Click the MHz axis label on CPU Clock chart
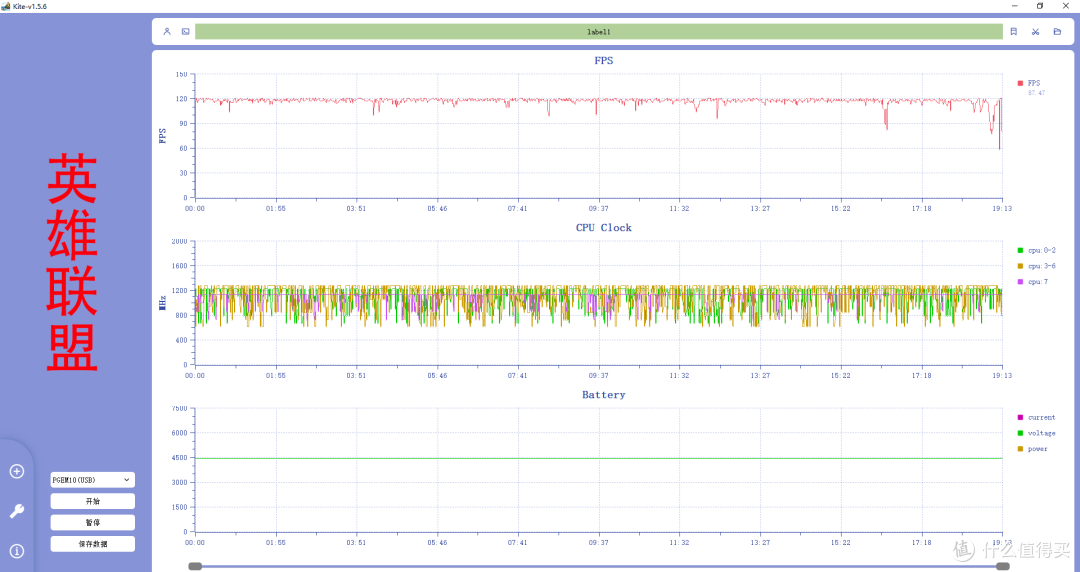The image size is (1080, 572). point(163,303)
